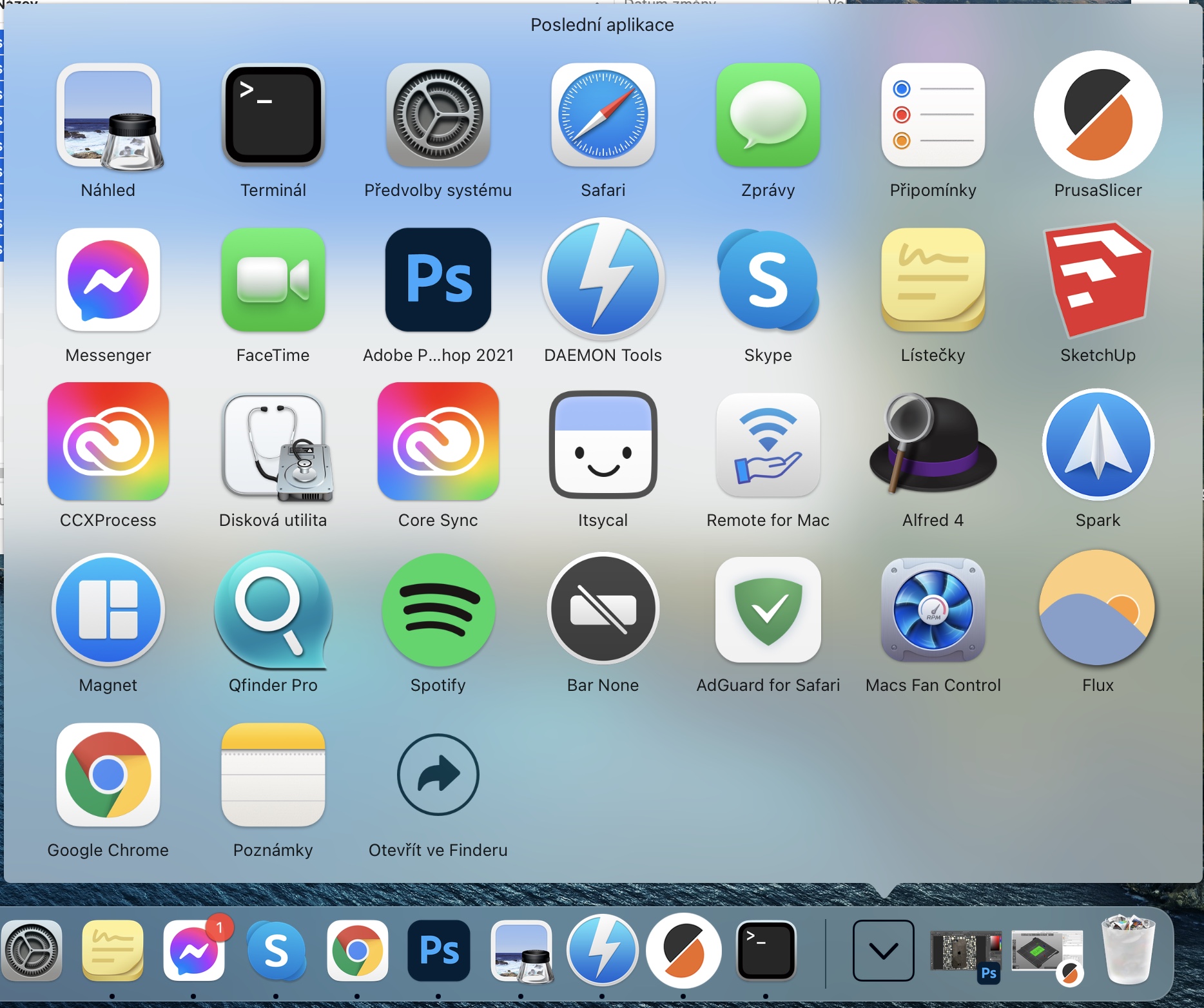1204x1008 pixels.
Task: Launch the Flux app
Action: coord(1098,608)
